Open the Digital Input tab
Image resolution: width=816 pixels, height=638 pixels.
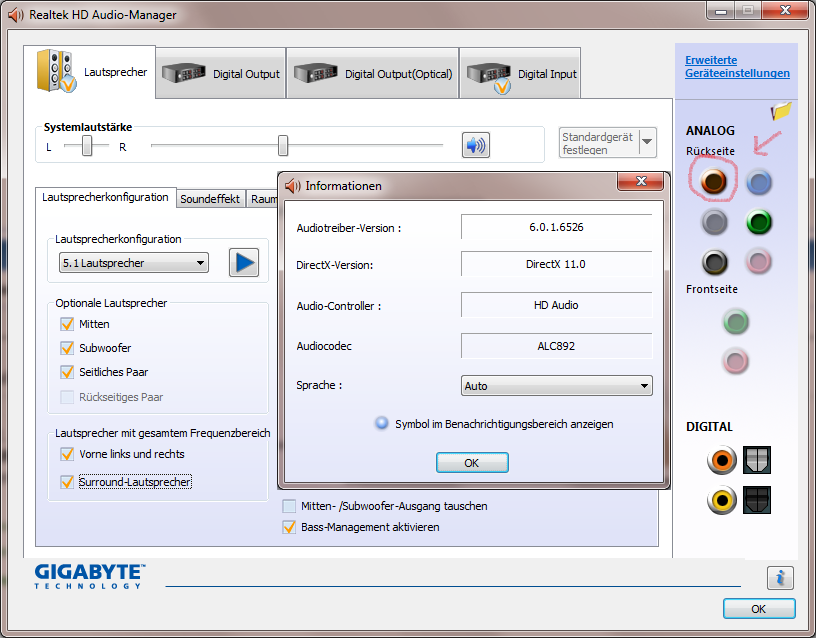point(520,73)
